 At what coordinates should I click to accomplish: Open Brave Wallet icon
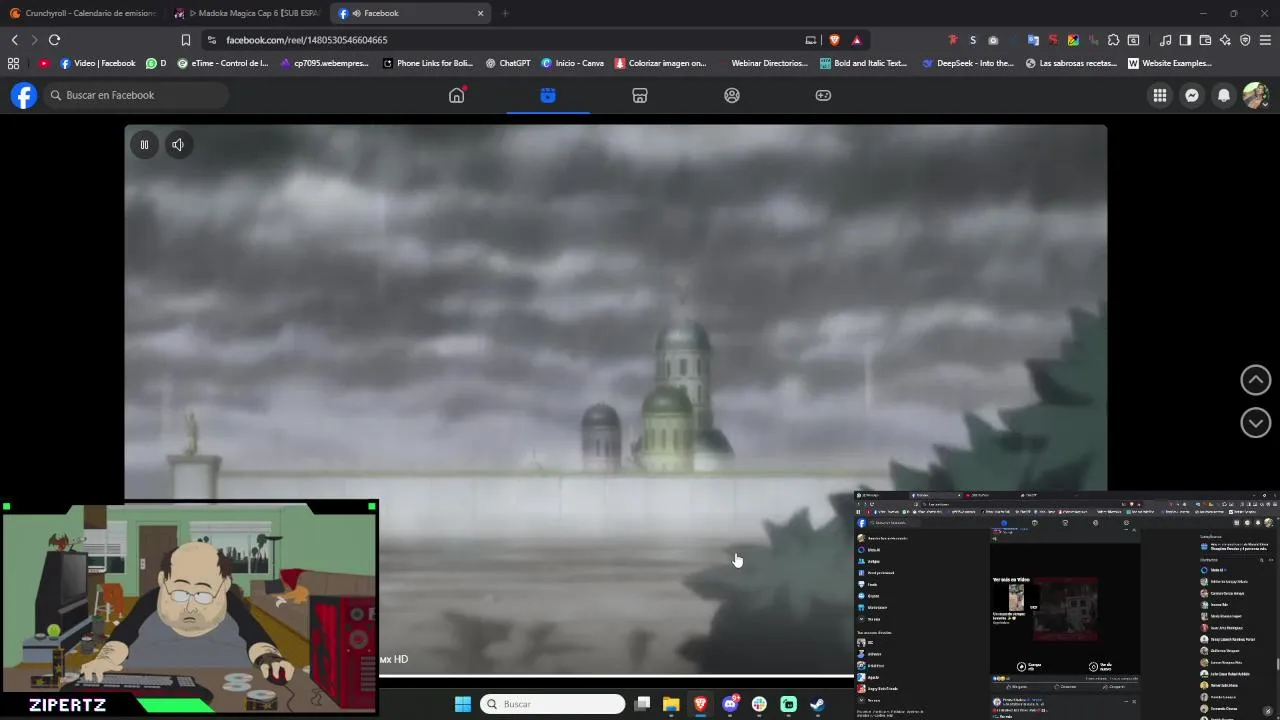click(1205, 40)
